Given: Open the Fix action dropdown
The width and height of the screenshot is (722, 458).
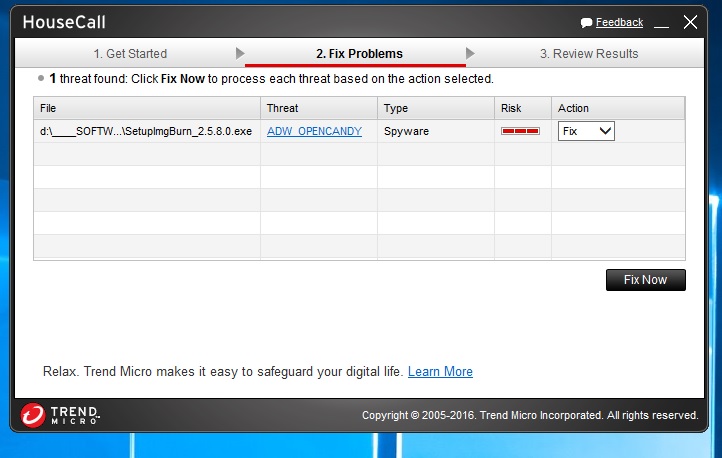Looking at the screenshot, I should tap(586, 131).
